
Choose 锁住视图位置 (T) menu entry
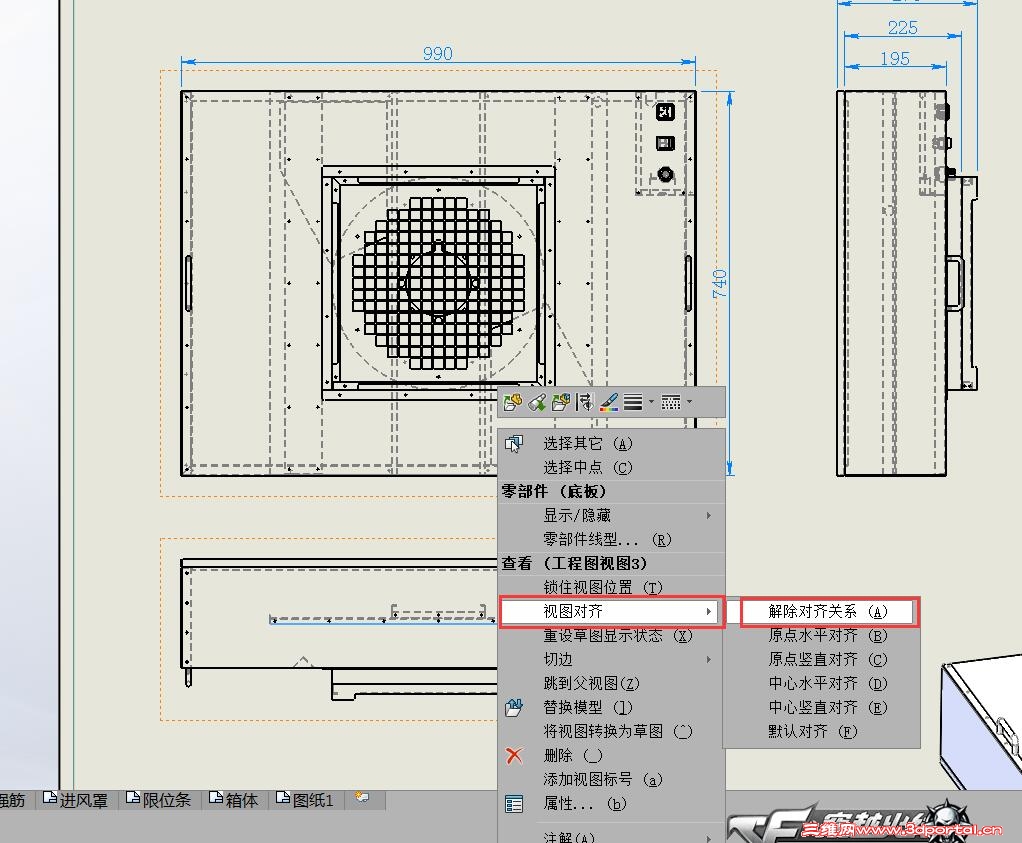point(611,587)
